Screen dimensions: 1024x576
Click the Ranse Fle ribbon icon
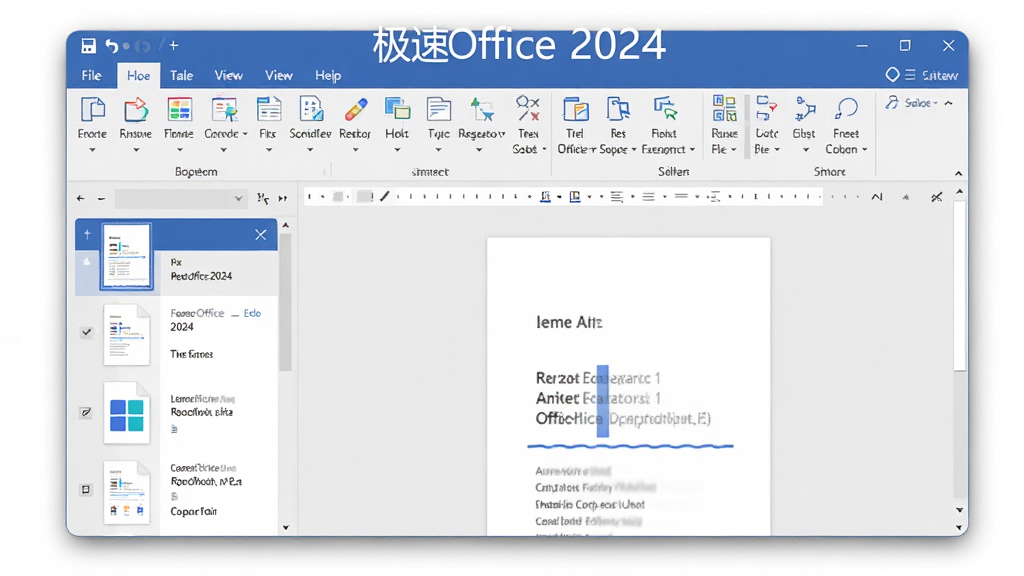point(725,108)
